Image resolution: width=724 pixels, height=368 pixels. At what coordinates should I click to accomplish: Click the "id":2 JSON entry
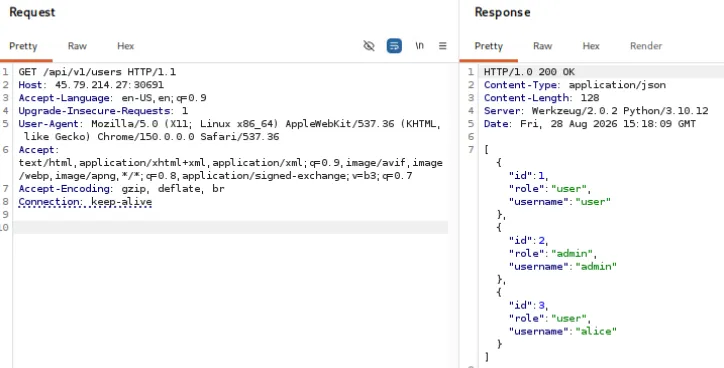[x=528, y=240]
